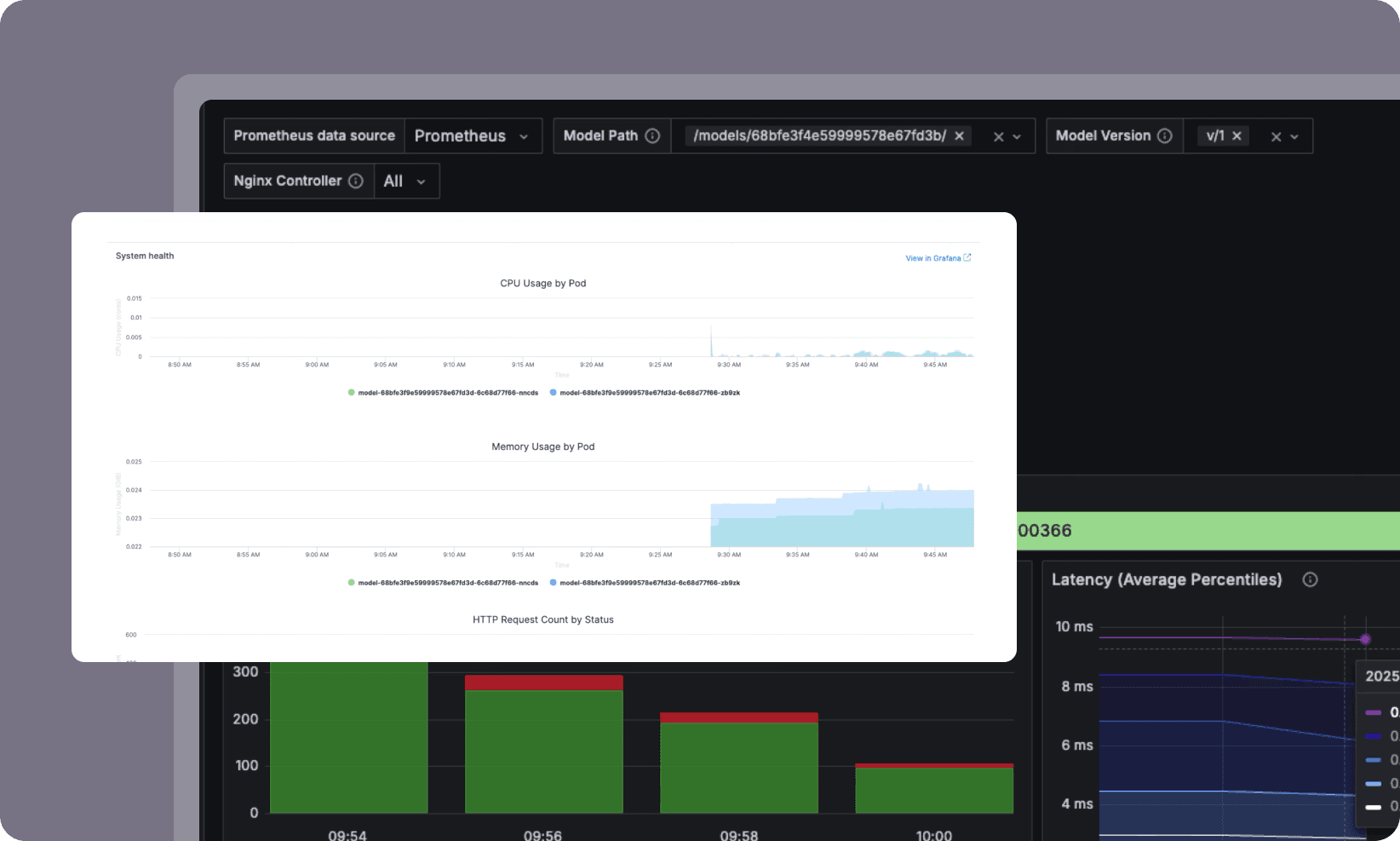Click the Model Version info icon
The width and height of the screenshot is (1400, 841).
[1165, 135]
